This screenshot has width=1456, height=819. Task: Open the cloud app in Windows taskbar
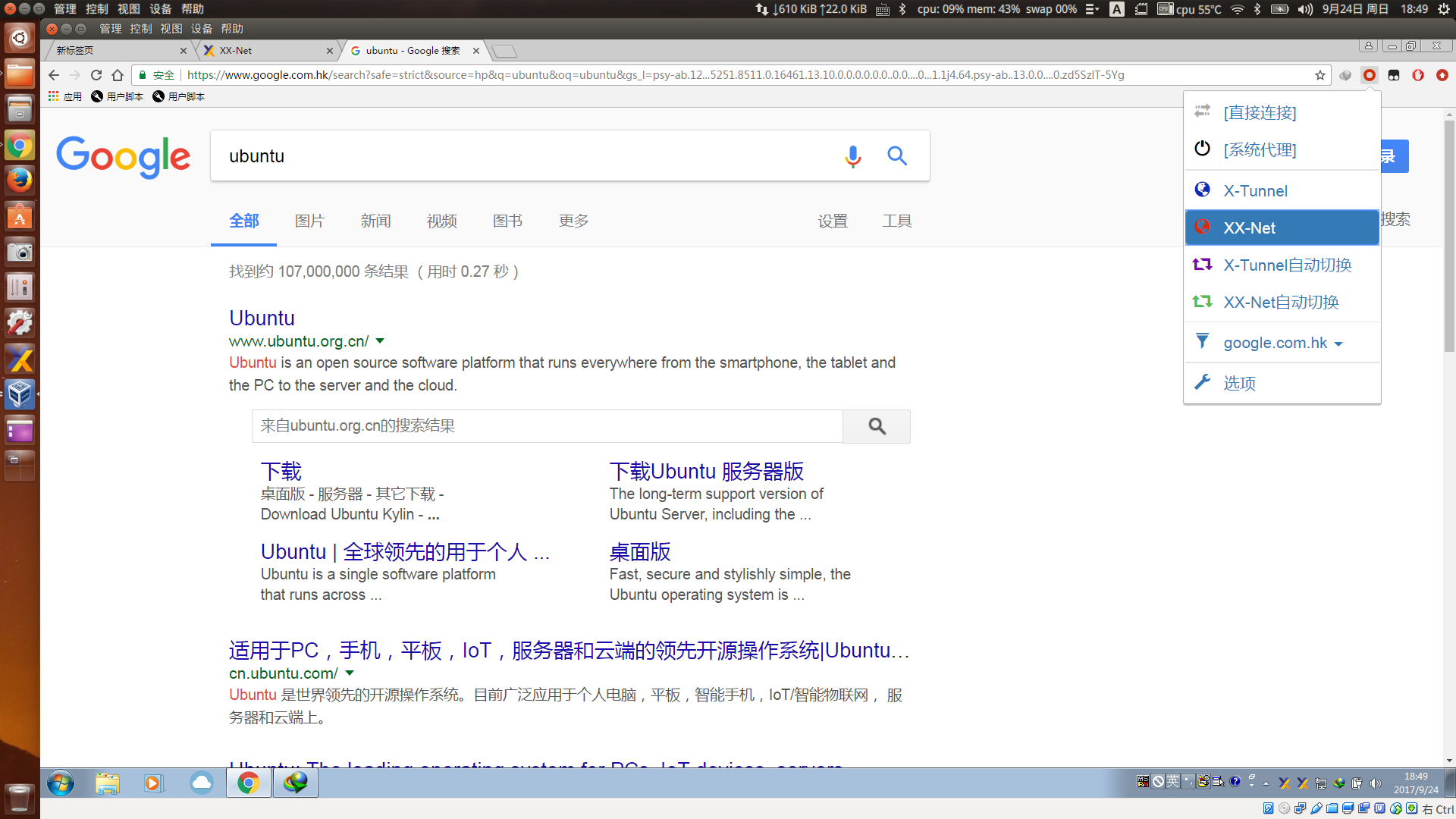pos(201,783)
